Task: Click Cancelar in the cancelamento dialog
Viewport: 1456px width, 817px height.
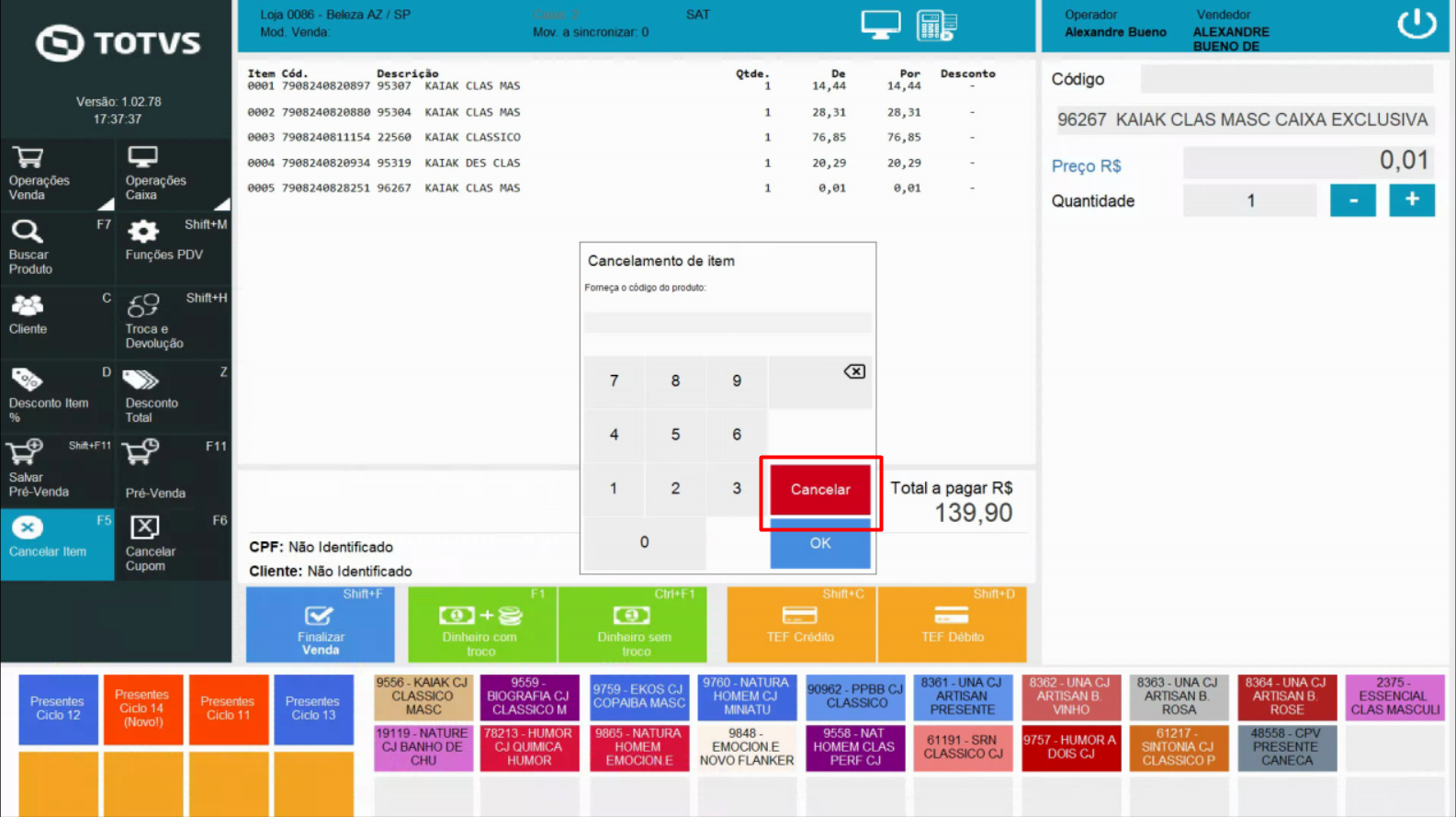Action: pyautogui.click(x=820, y=489)
